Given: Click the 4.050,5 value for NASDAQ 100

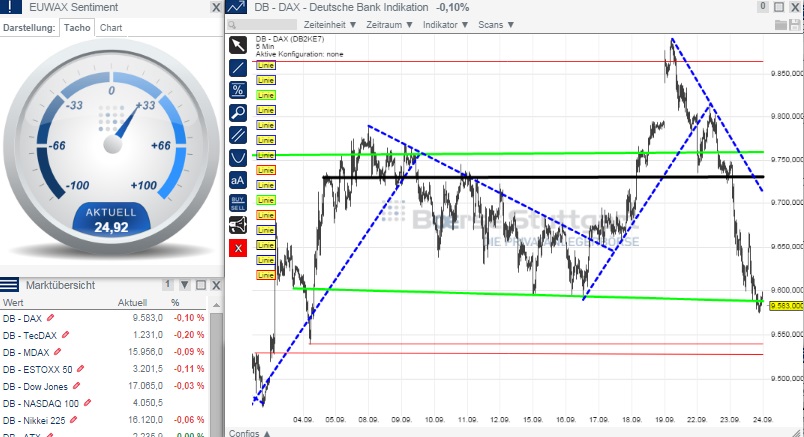Looking at the screenshot, I should (148, 403).
